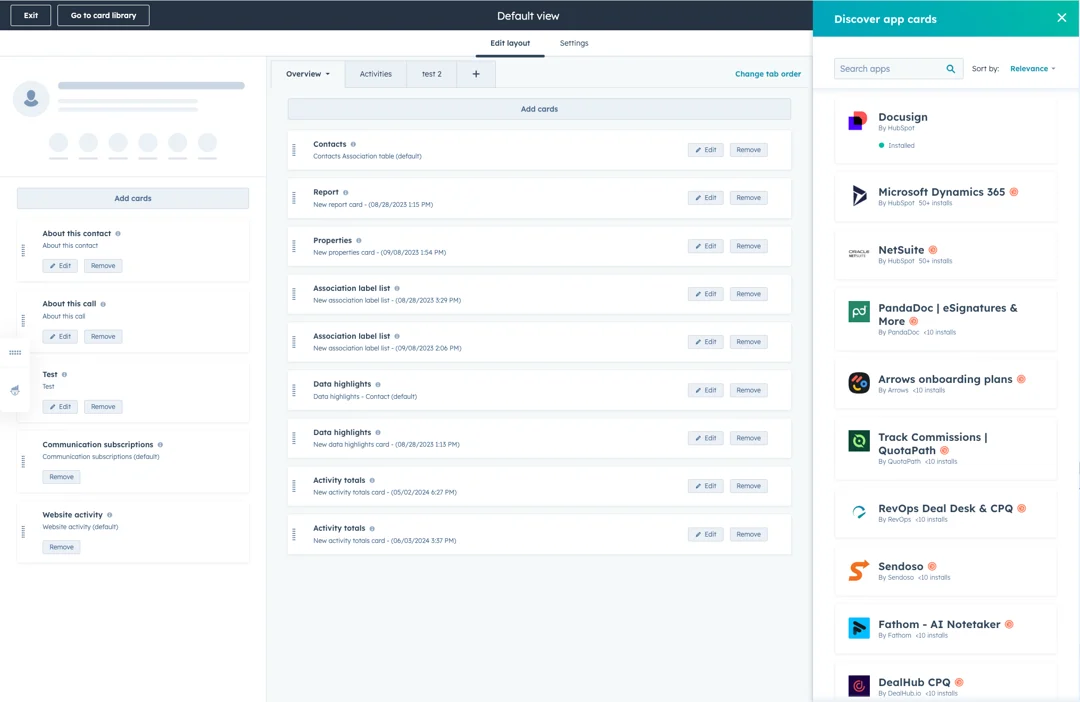The height and width of the screenshot is (702, 1080).
Task: Click the search magnifier icon in apps search
Action: click(950, 69)
